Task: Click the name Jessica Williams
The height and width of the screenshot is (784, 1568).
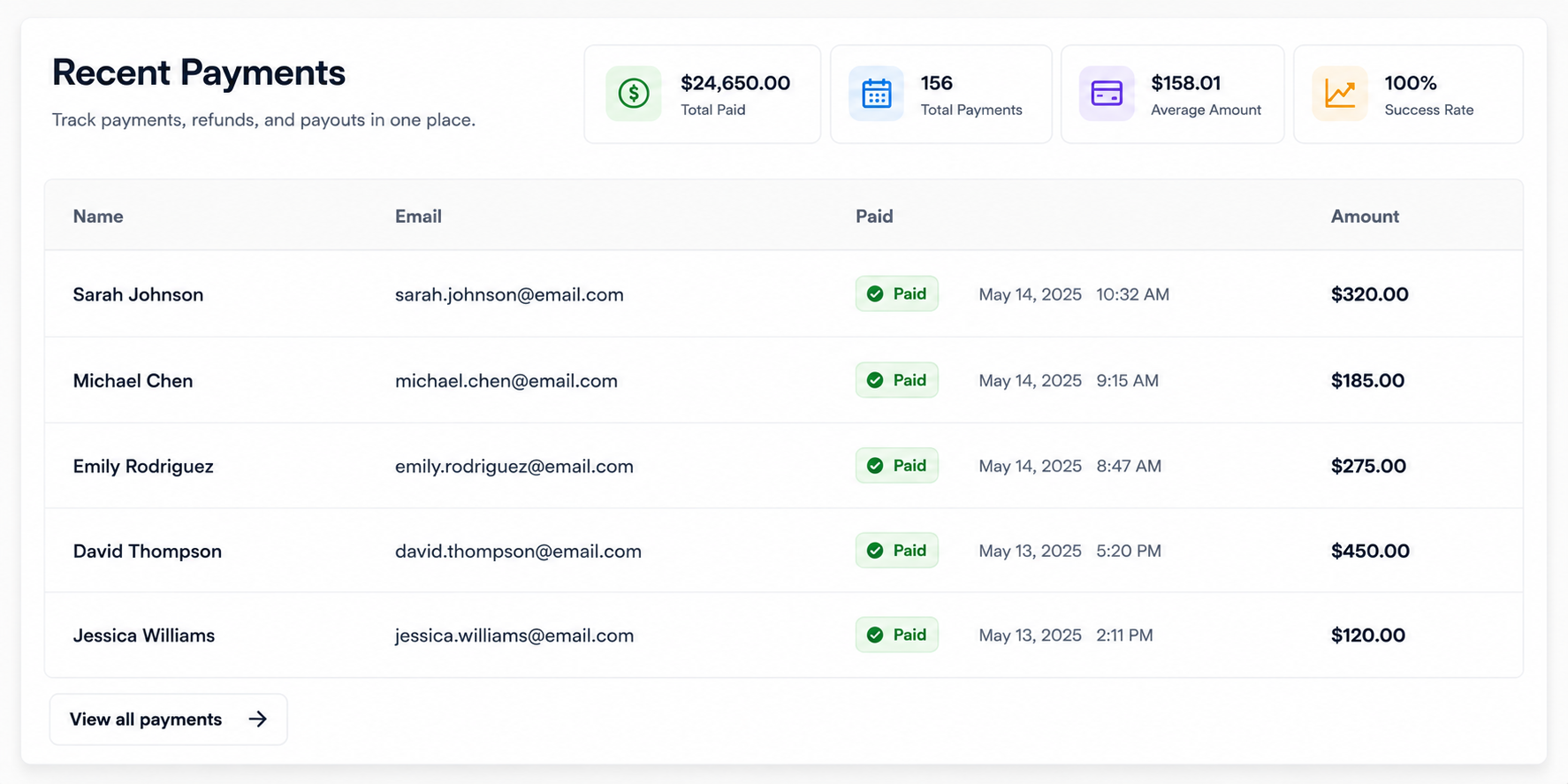Action: (144, 636)
